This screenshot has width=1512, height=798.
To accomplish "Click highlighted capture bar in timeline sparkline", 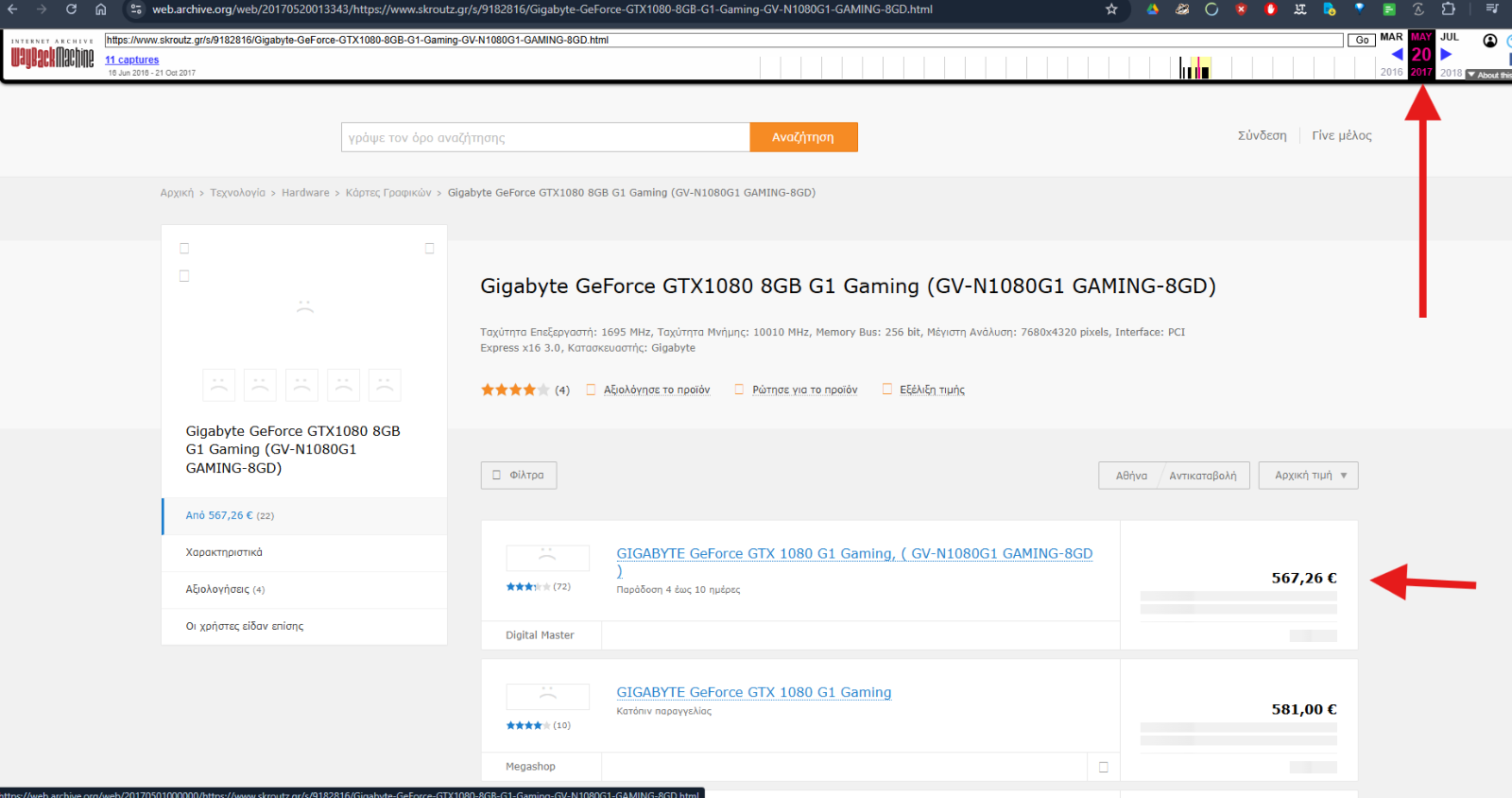I will point(1197,68).
